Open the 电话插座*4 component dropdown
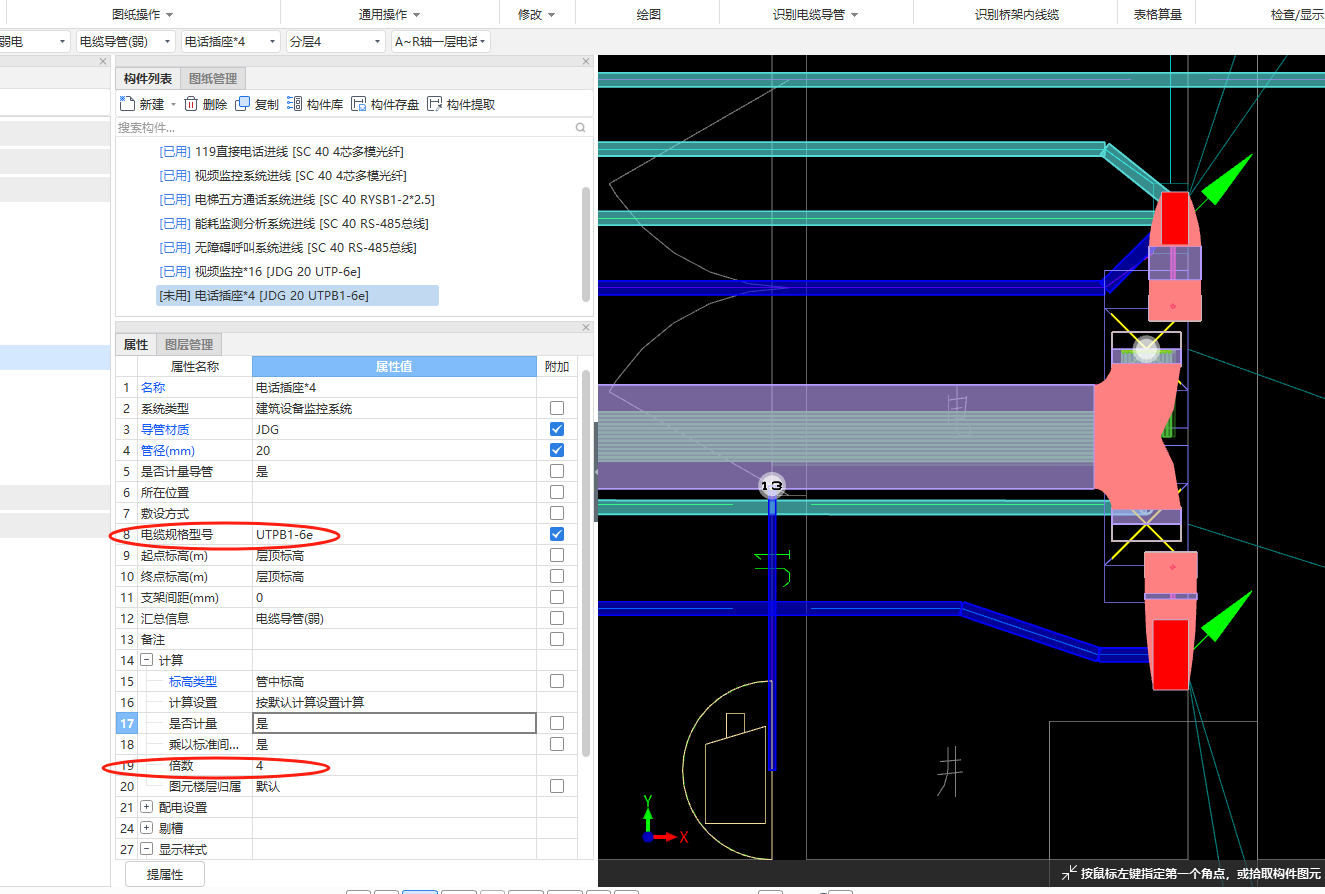The width and height of the screenshot is (1325, 894). (230, 42)
